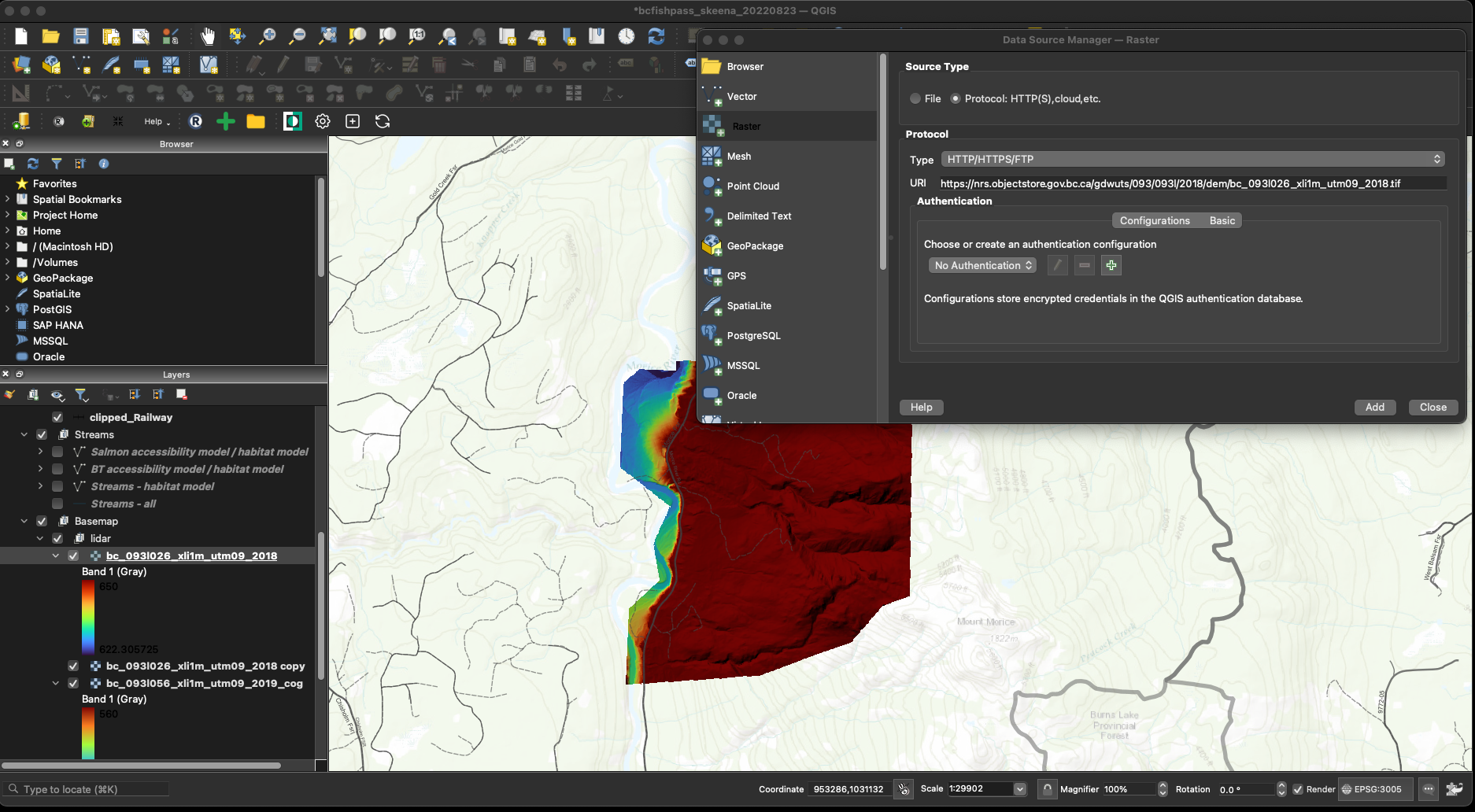The image size is (1475, 812).
Task: Click Close button in Data Source Manager
Action: 1432,407
